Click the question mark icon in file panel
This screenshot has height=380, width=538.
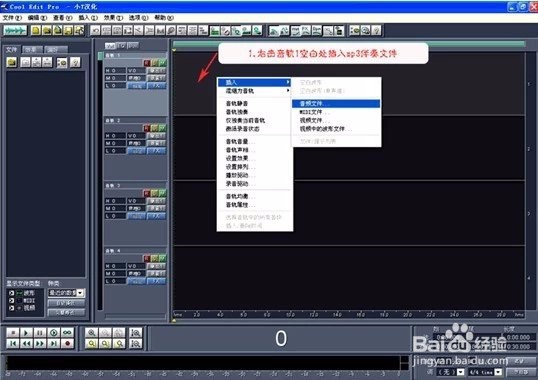tap(75, 62)
